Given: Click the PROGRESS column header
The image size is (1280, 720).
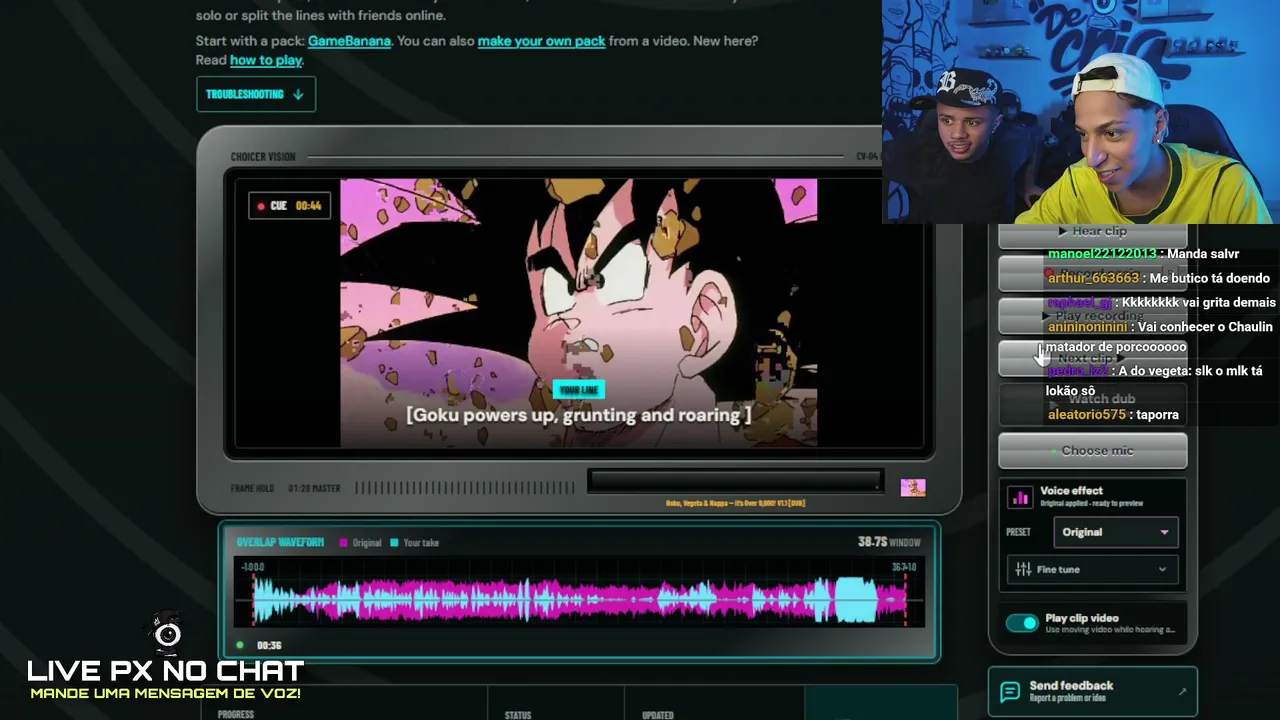Looking at the screenshot, I should tap(235, 715).
